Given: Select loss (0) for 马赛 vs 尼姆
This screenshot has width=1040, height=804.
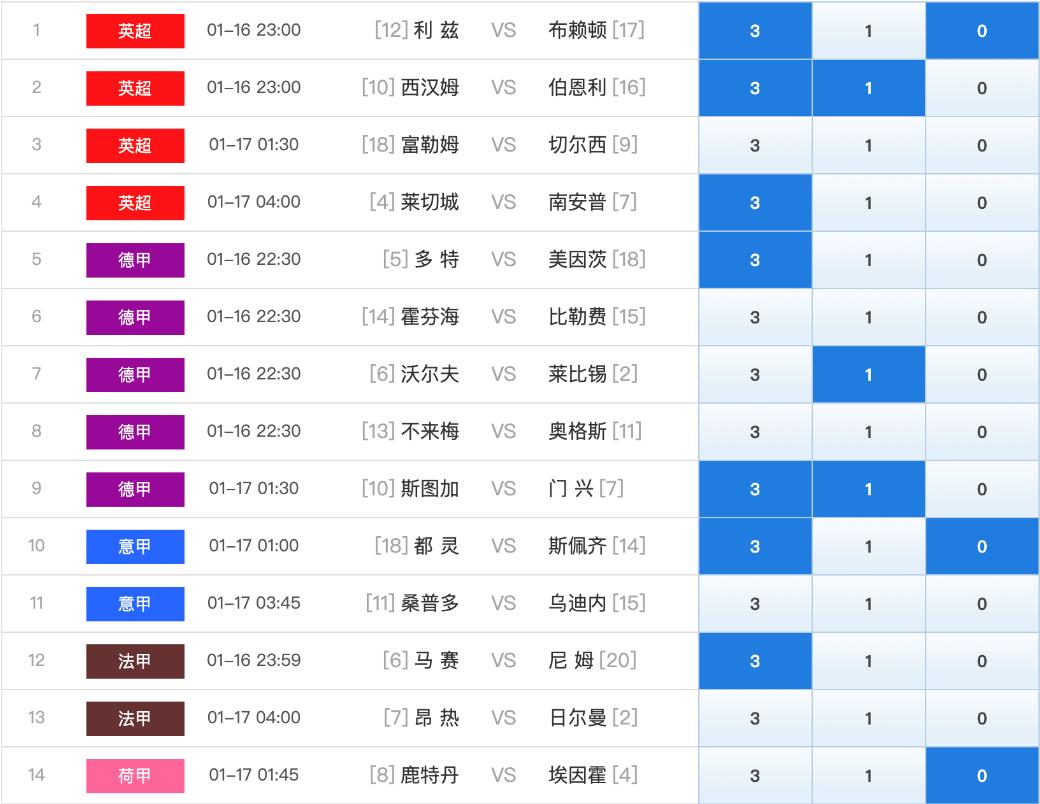Looking at the screenshot, I should (x=982, y=661).
